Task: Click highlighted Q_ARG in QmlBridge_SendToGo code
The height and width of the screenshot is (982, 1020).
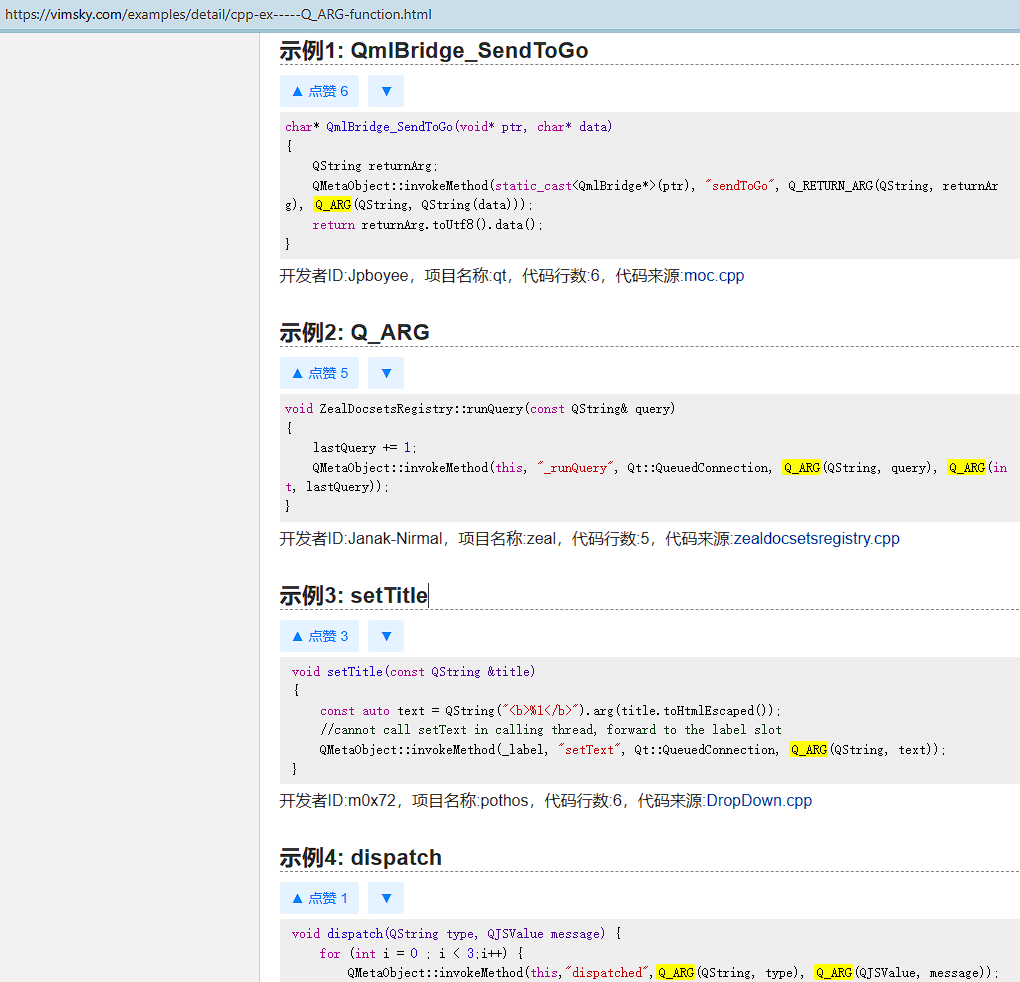Action: point(332,205)
